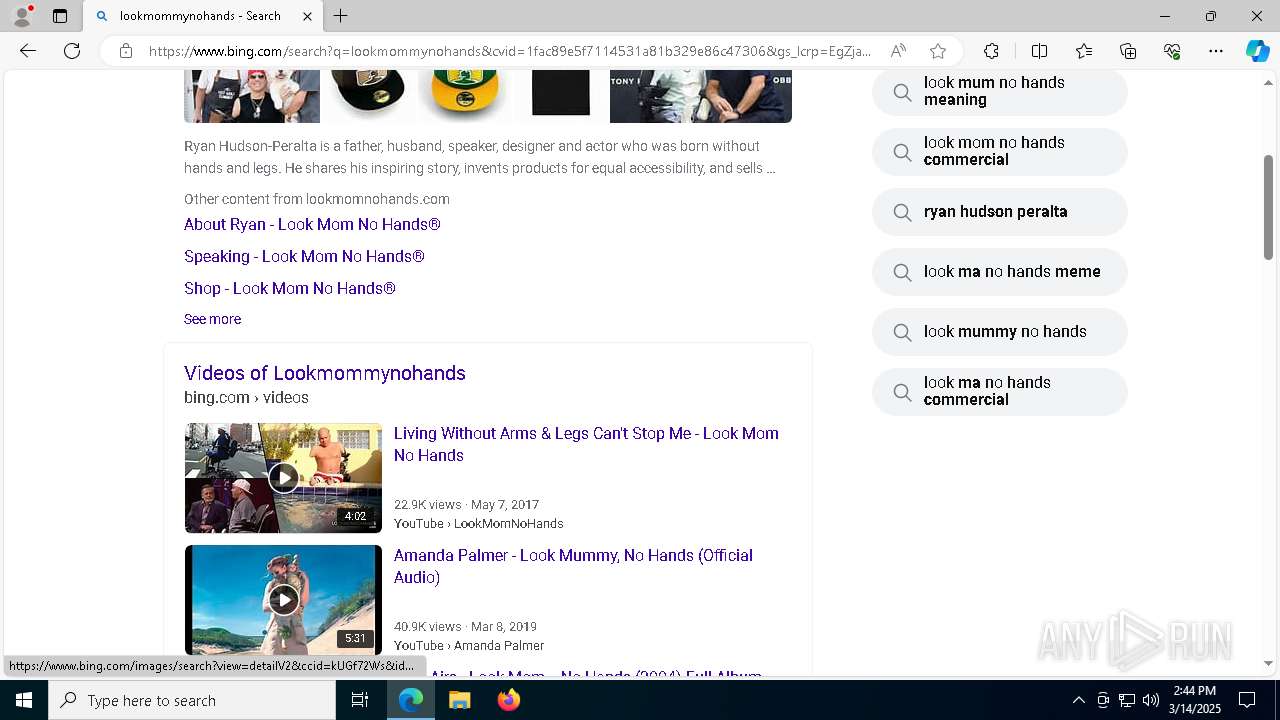View site information lock icon

pos(126,51)
